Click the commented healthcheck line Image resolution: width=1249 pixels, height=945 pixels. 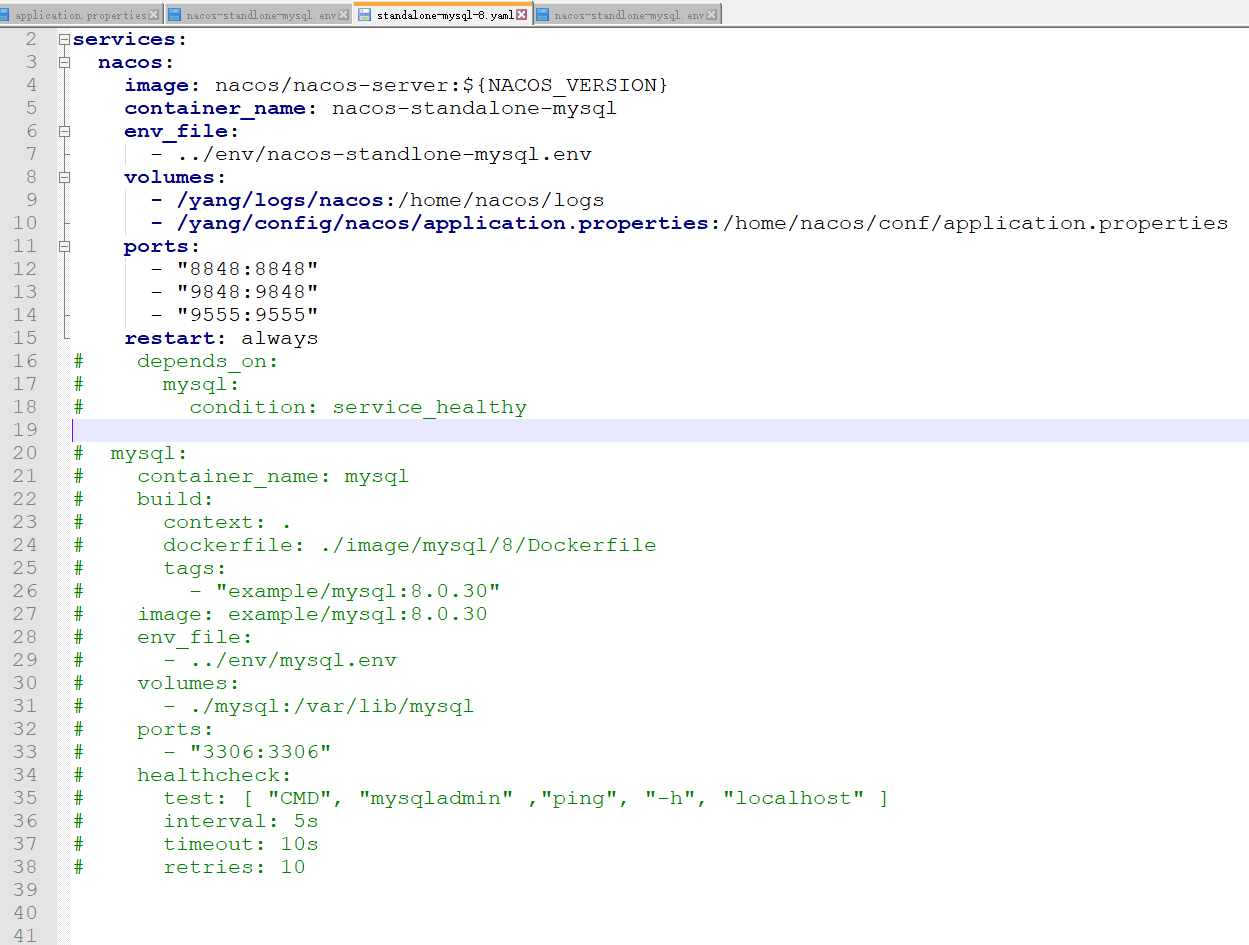click(214, 774)
